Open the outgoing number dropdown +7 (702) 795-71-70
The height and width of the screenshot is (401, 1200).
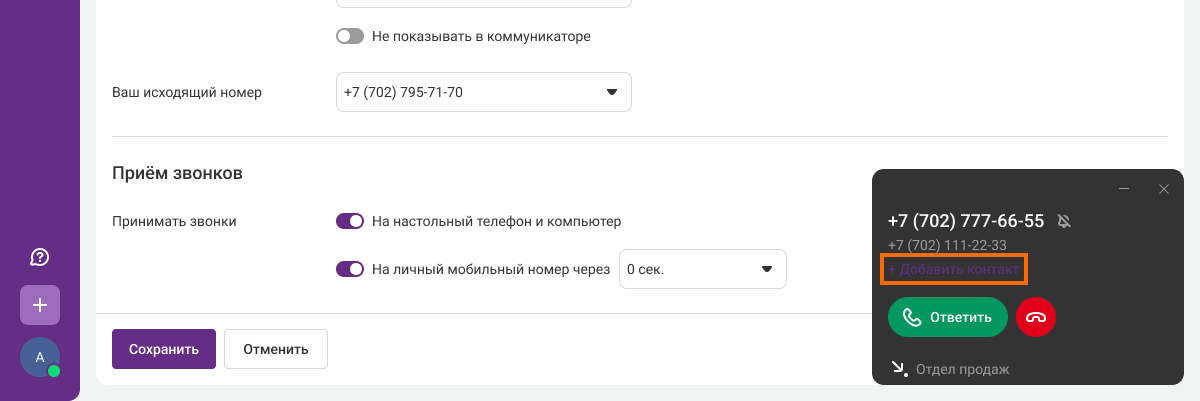[484, 93]
